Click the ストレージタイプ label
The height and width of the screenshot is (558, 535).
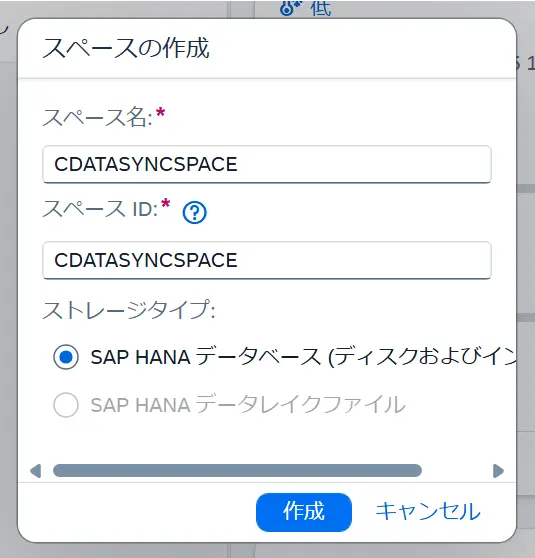pyautogui.click(x=129, y=310)
